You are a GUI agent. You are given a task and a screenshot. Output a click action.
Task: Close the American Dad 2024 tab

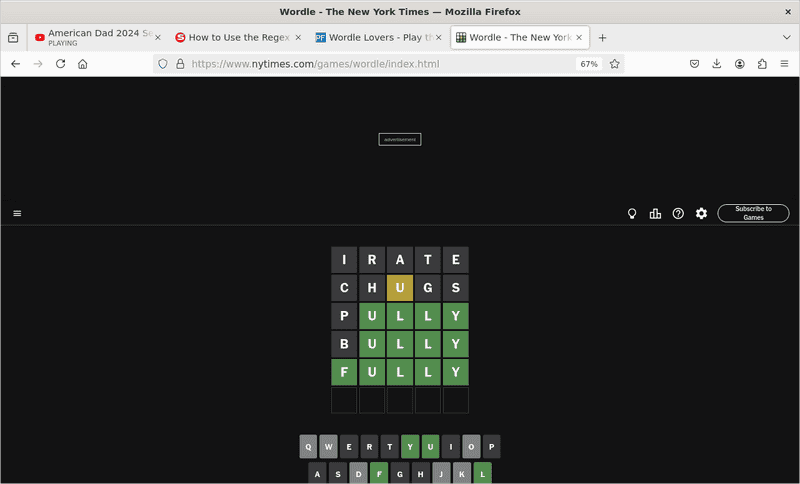click(x=158, y=38)
